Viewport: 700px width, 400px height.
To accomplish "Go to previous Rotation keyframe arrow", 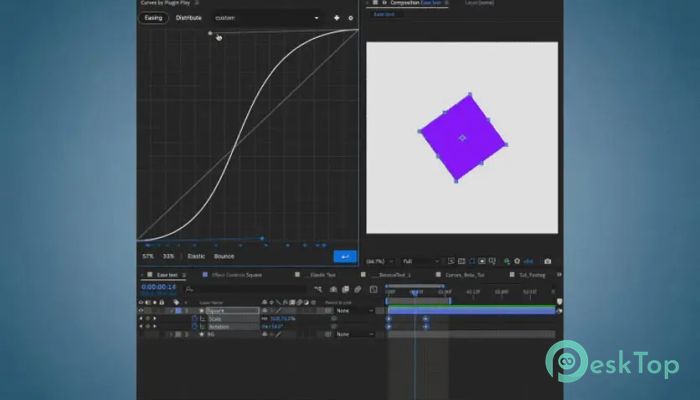I will pos(141,327).
